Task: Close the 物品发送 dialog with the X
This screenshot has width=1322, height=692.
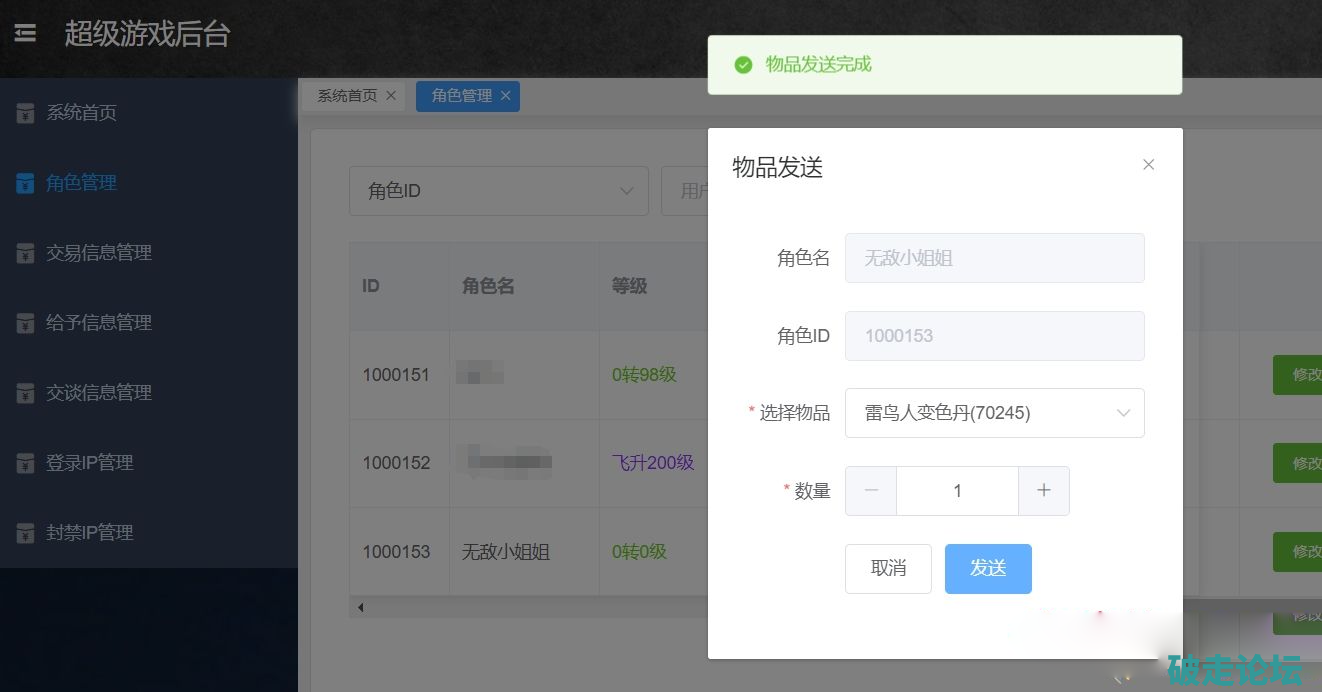Action: click(x=1148, y=165)
